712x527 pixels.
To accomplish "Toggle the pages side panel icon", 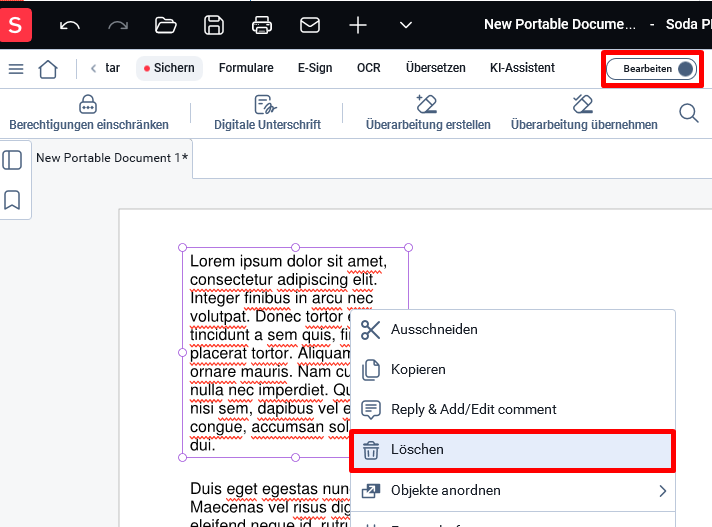I will pyautogui.click(x=12, y=160).
